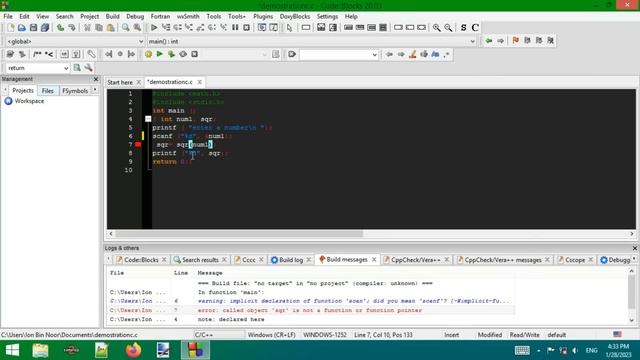
Task: Open the Search results tab
Action: [x=200, y=260]
